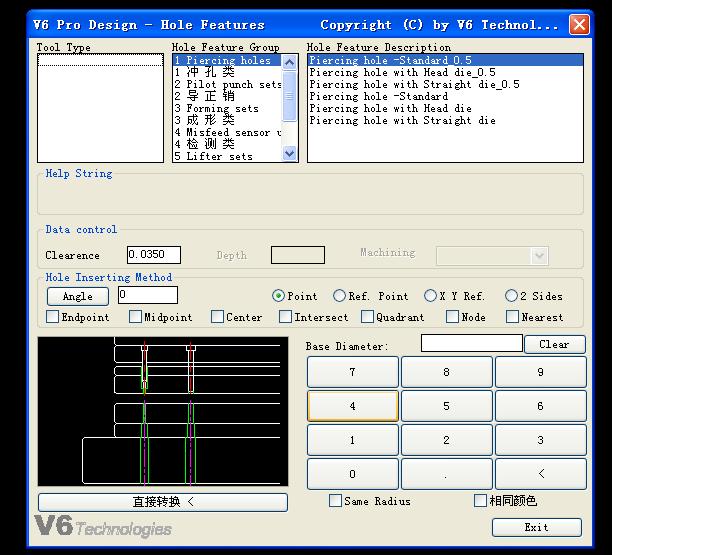This screenshot has height=555, width=720.
Task: Select 'Piercing hole -Standard' description
Action: pyautogui.click(x=445, y=96)
